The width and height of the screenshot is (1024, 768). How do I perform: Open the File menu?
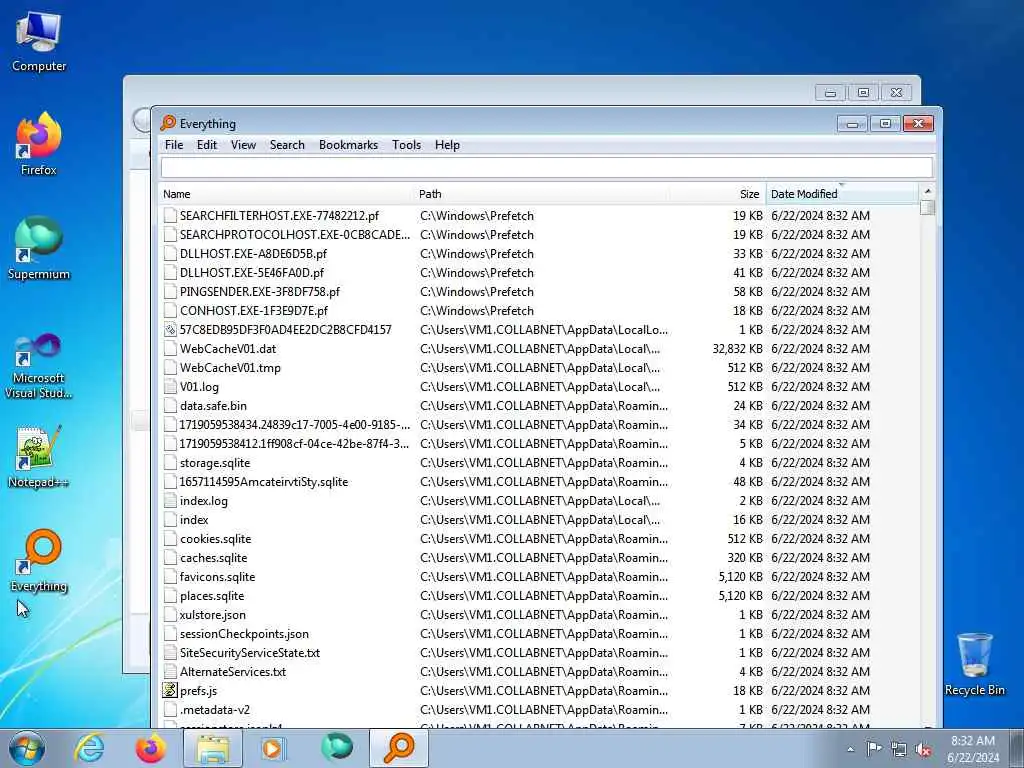point(174,145)
